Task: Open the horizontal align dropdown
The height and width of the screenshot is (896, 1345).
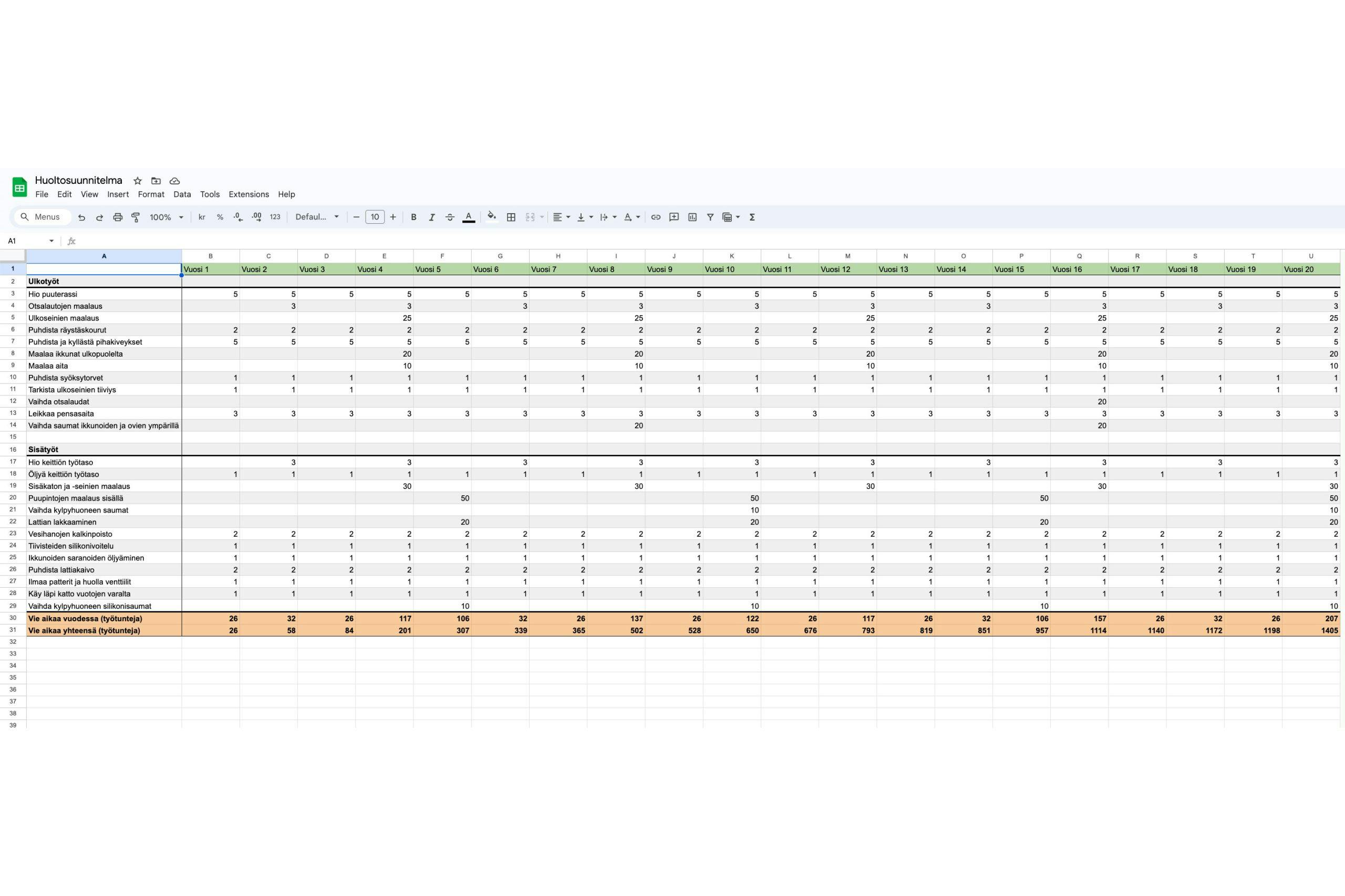Action: pos(561,217)
